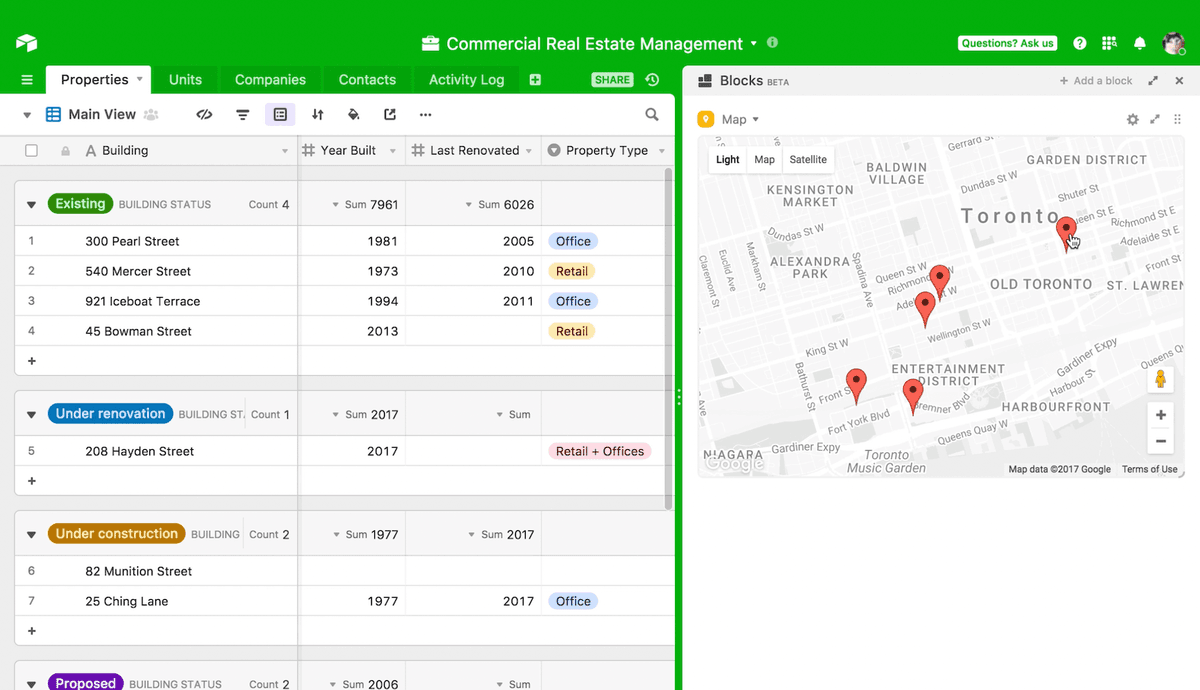Viewport: 1200px width, 690px height.
Task: Open the hamburger tables list menu
Action: (x=27, y=80)
